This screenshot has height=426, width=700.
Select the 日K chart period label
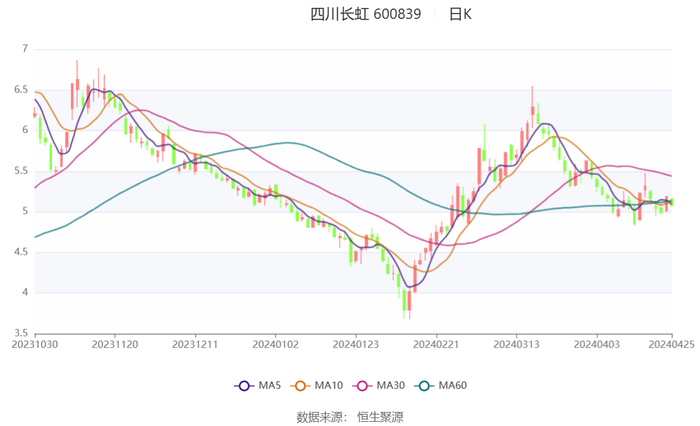460,15
